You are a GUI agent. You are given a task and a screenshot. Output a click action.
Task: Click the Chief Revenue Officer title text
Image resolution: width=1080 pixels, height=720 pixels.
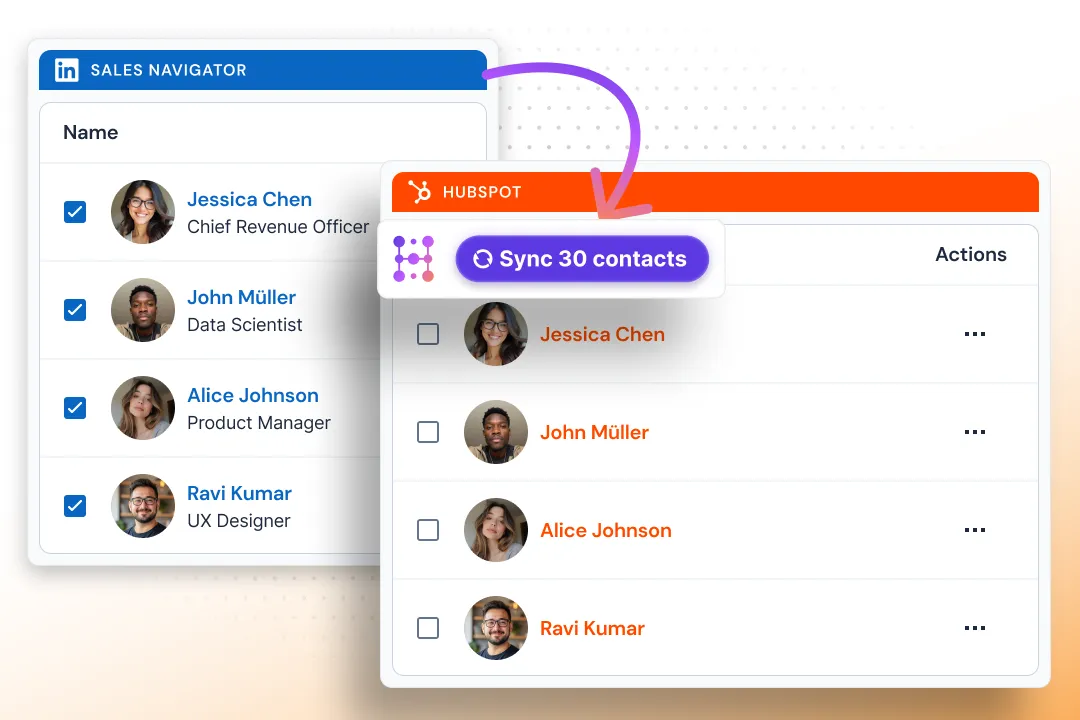coord(278,227)
